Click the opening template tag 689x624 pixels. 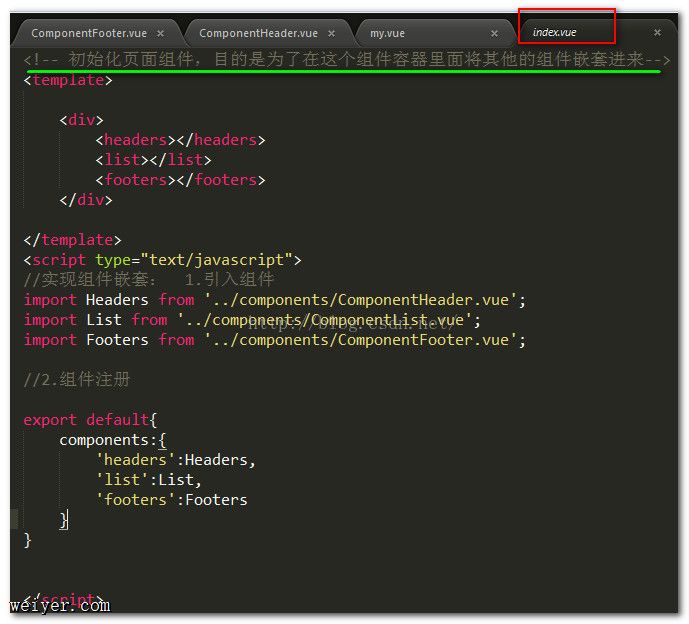point(68,80)
